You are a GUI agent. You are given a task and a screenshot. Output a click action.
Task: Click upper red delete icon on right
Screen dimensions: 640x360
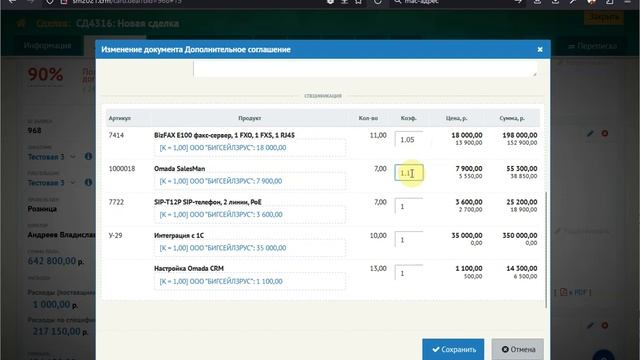point(605,133)
